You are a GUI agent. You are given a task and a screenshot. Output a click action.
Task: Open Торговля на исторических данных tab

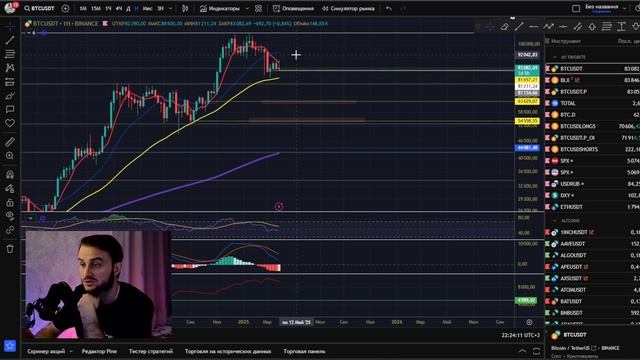tap(228, 351)
